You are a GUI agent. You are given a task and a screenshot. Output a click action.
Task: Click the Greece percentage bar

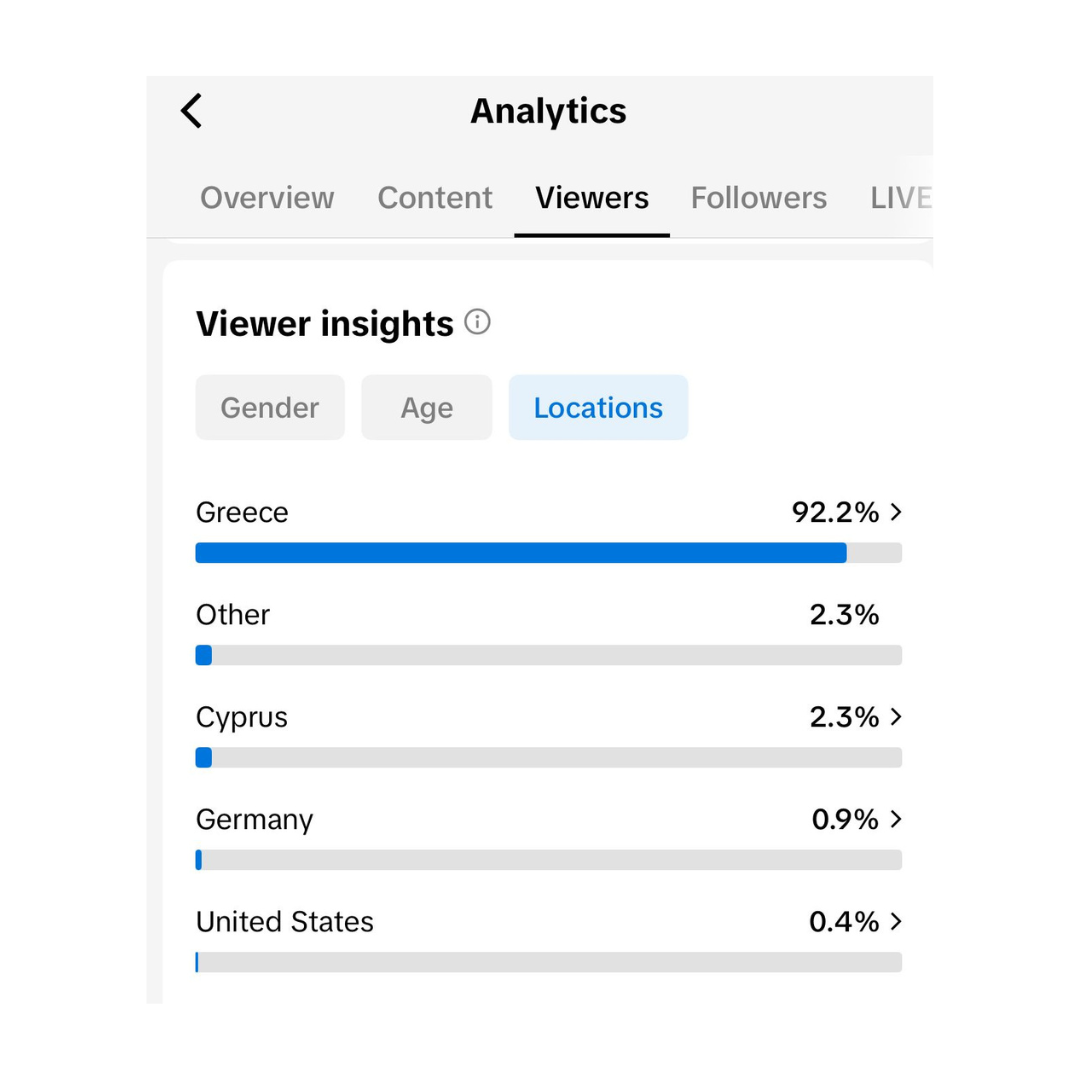point(548,553)
